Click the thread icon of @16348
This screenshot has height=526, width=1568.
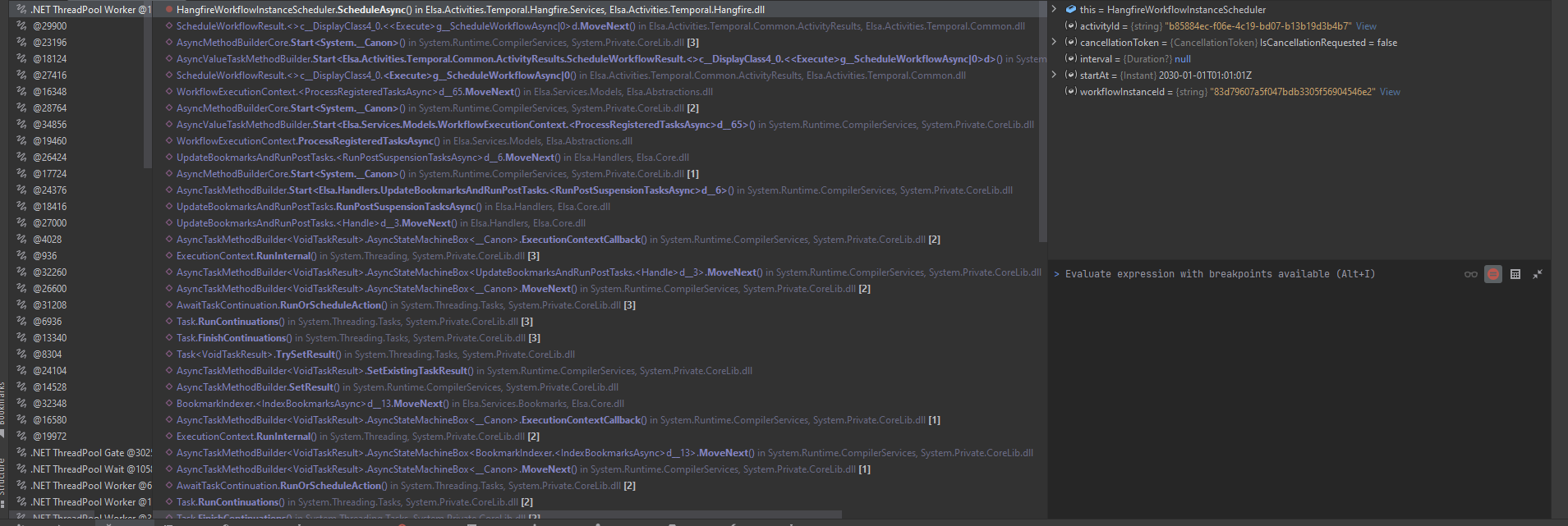click(21, 91)
